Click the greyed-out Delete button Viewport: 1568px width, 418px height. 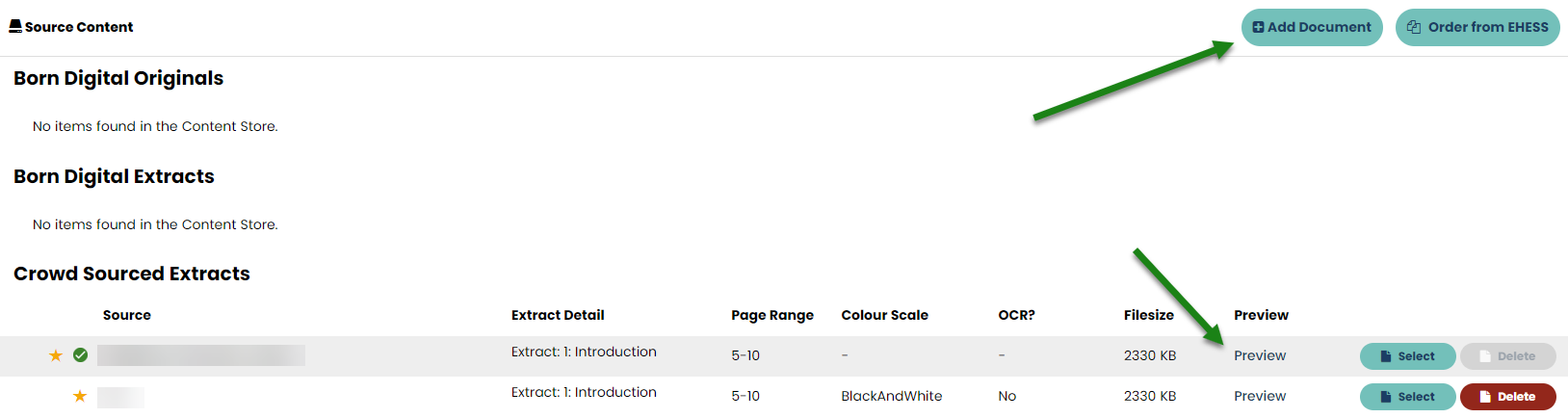pyautogui.click(x=1507, y=356)
